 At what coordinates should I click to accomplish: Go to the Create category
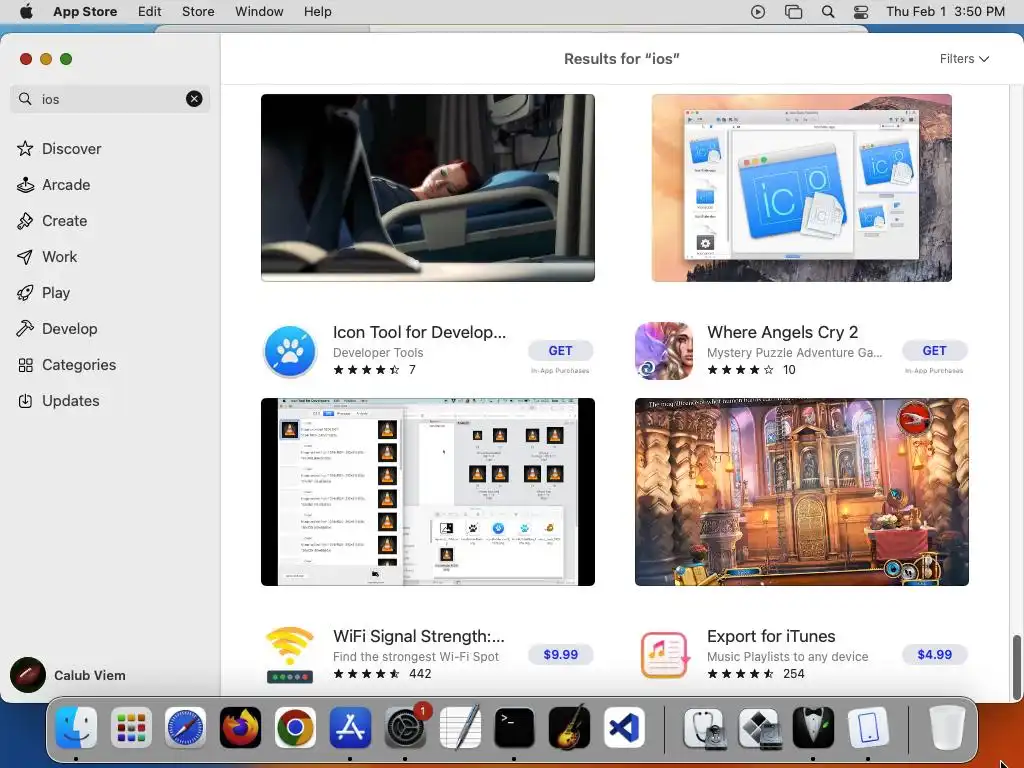click(x=52, y=221)
